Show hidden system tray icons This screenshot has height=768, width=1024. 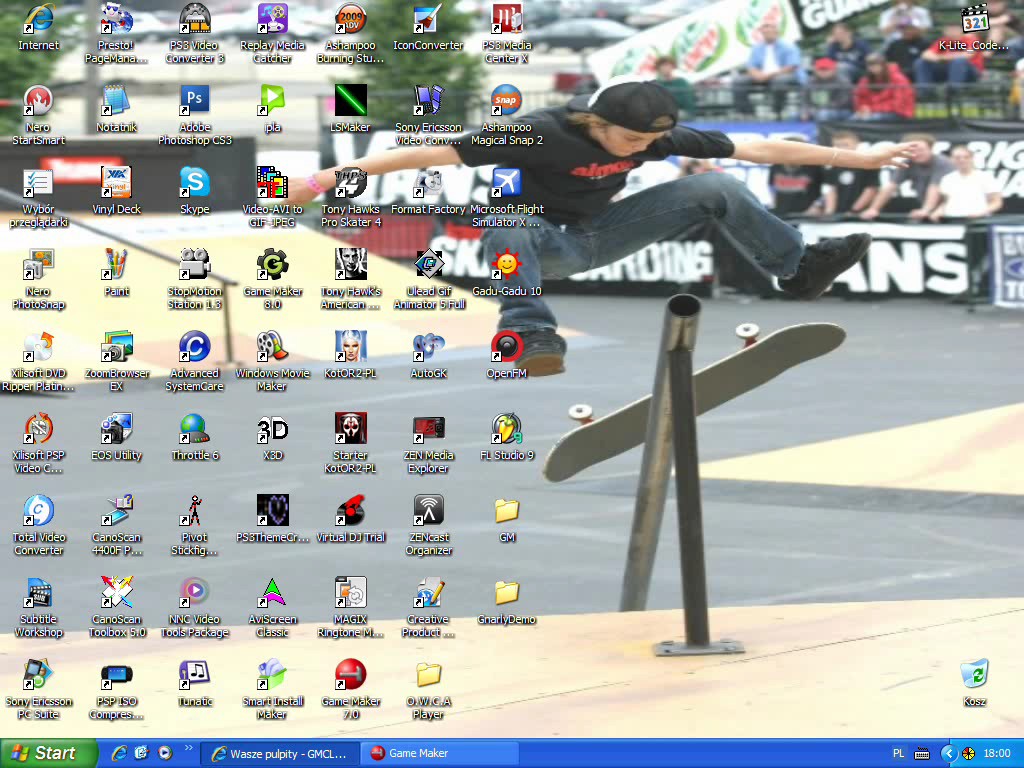(948, 753)
